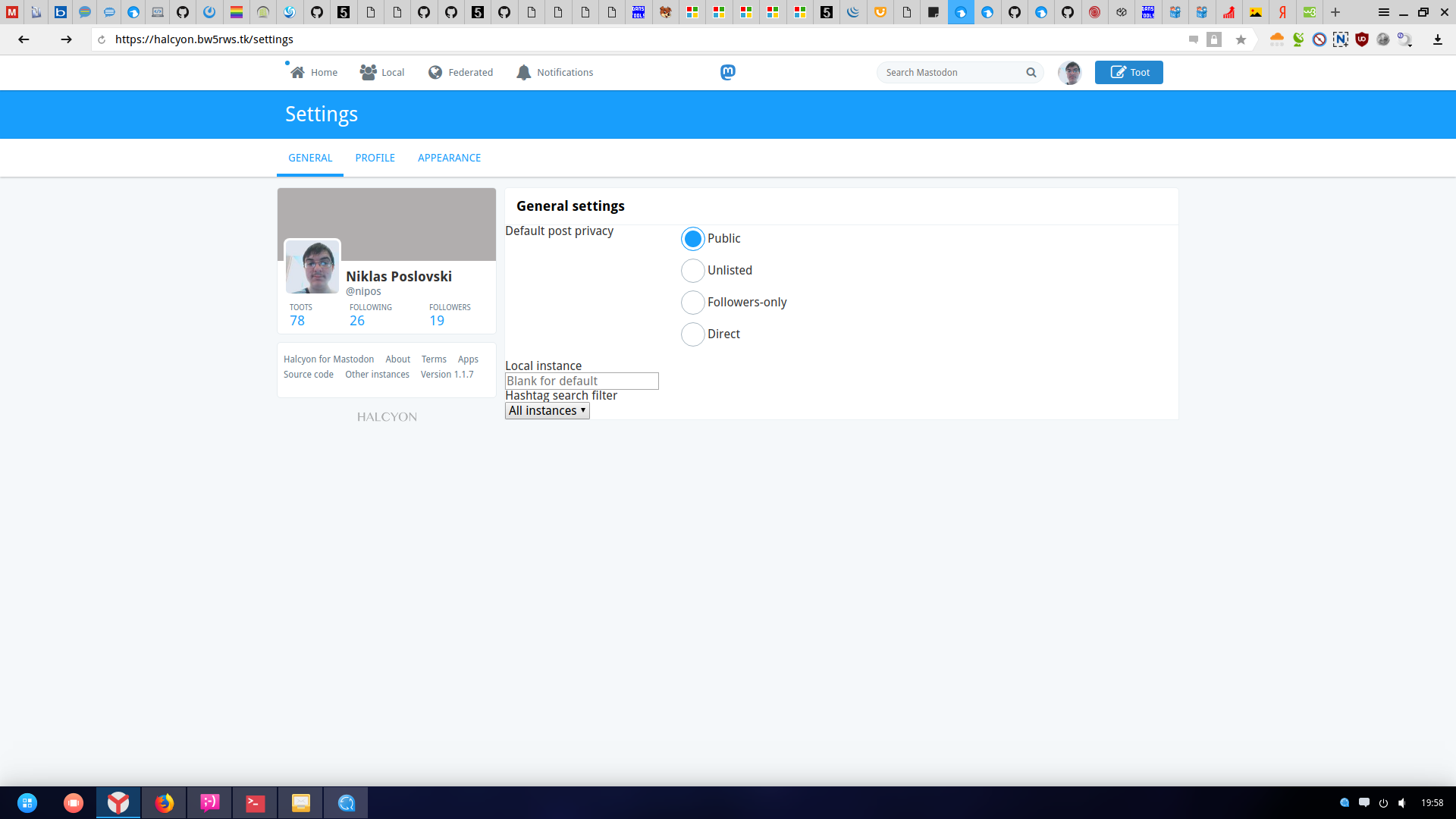Select the Unlisted privacy option

693,271
